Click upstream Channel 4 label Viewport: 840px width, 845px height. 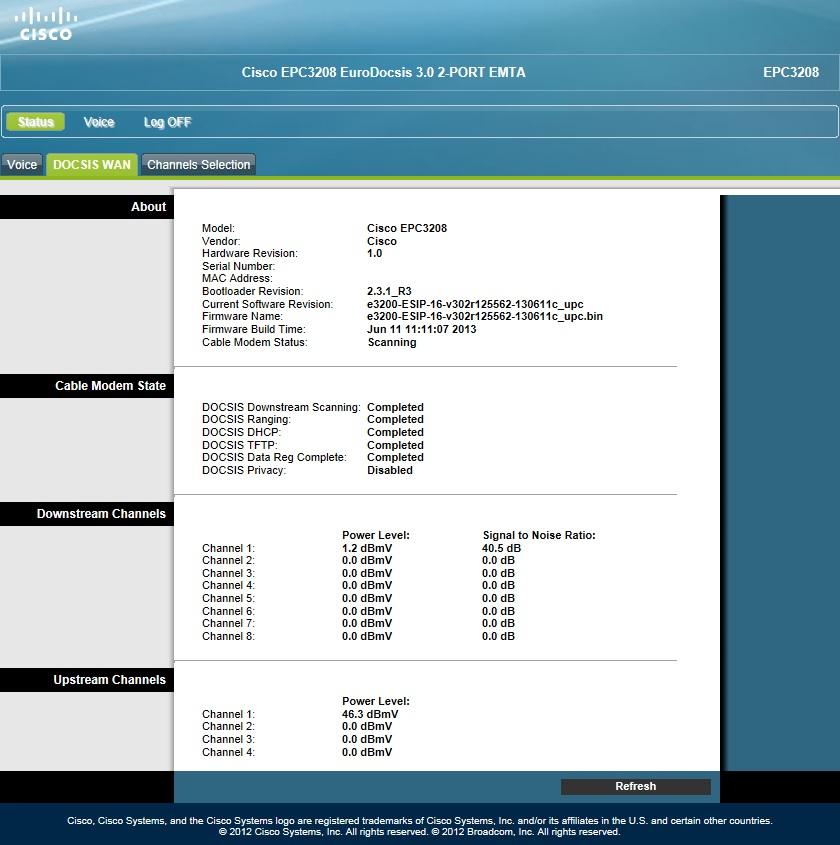228,752
